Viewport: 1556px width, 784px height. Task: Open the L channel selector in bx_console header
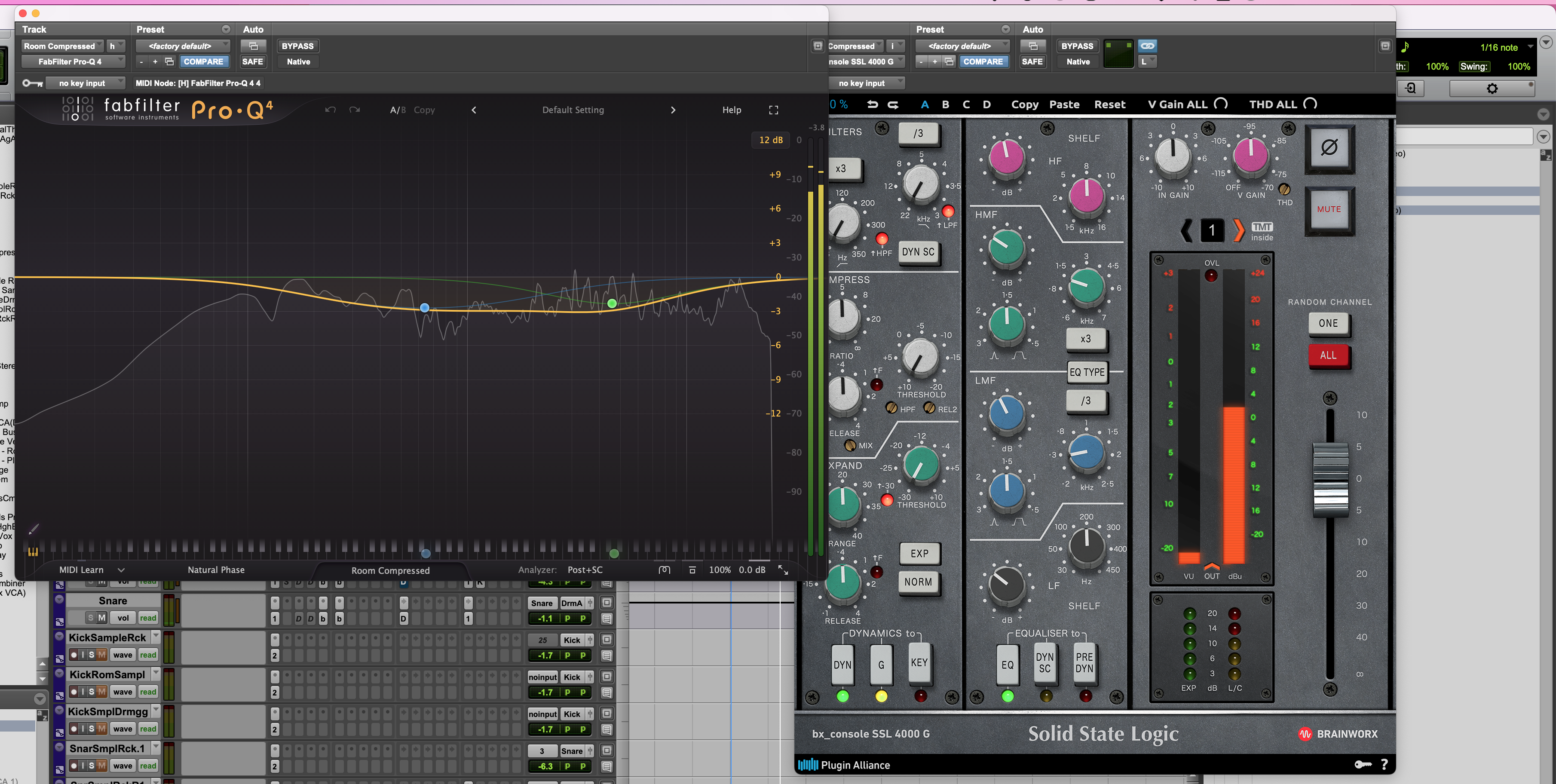tap(1147, 61)
